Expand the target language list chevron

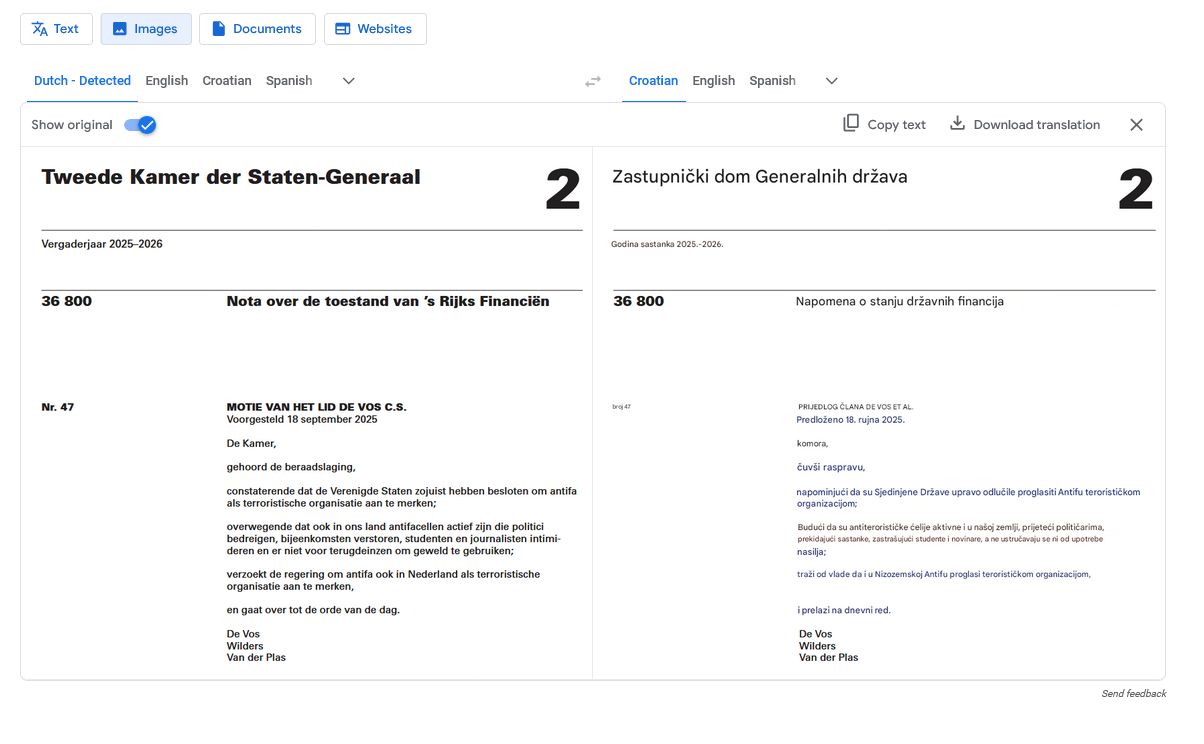point(831,81)
